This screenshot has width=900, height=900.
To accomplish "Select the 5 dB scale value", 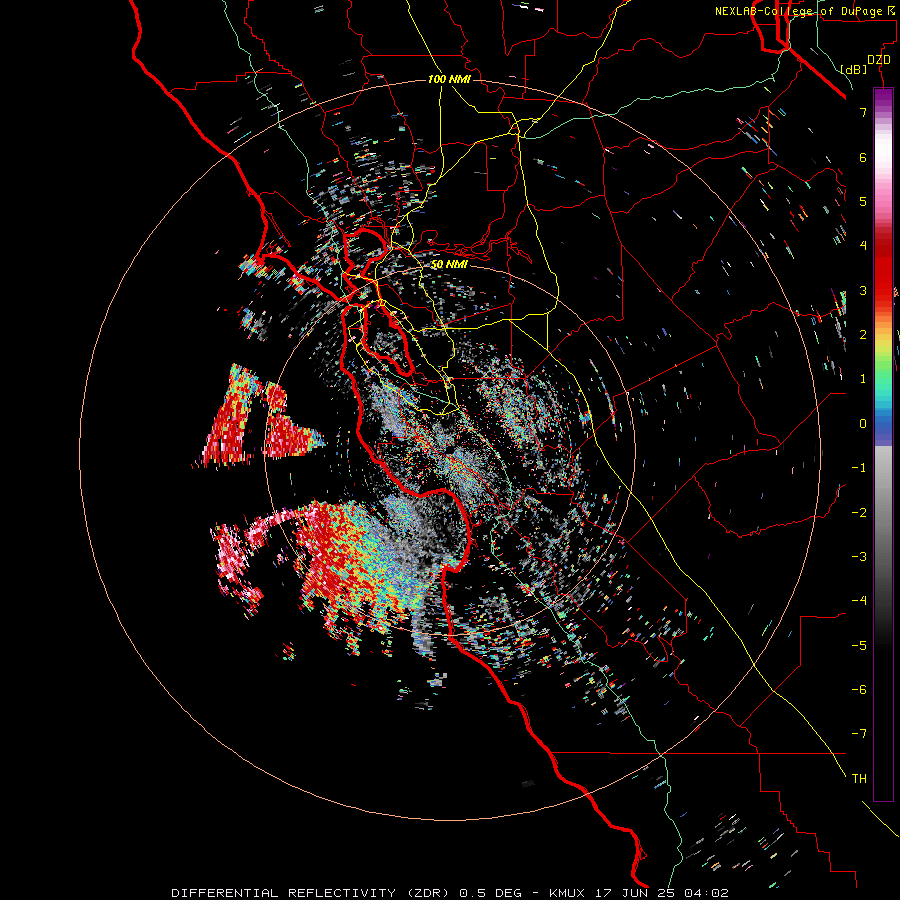I will pos(863,201).
